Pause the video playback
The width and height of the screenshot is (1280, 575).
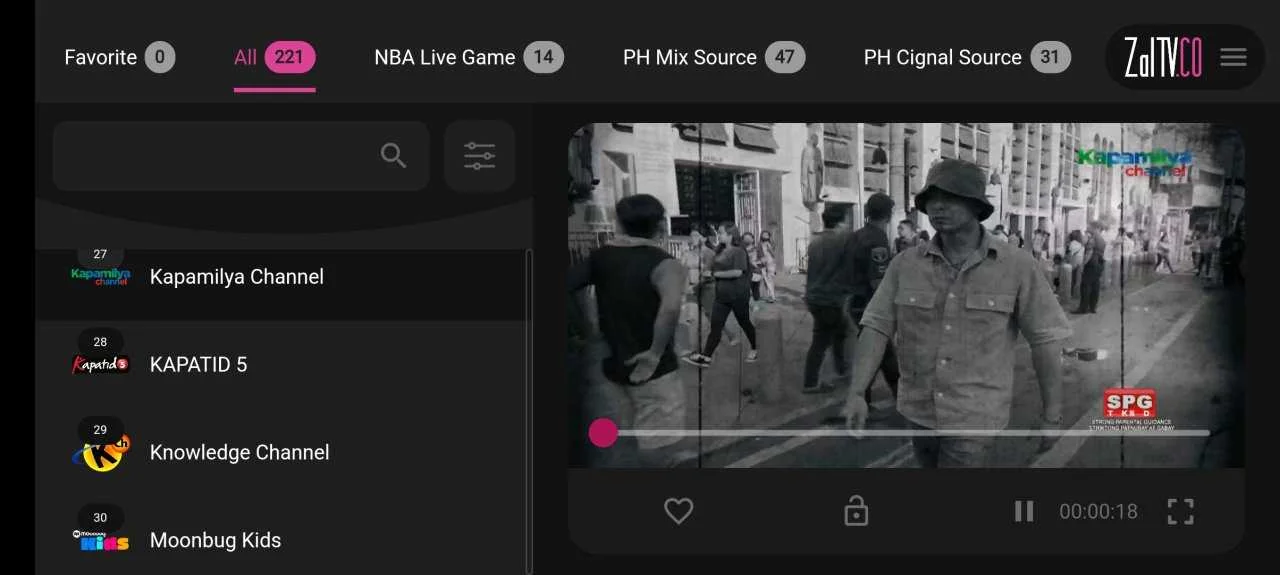pyautogui.click(x=1024, y=511)
